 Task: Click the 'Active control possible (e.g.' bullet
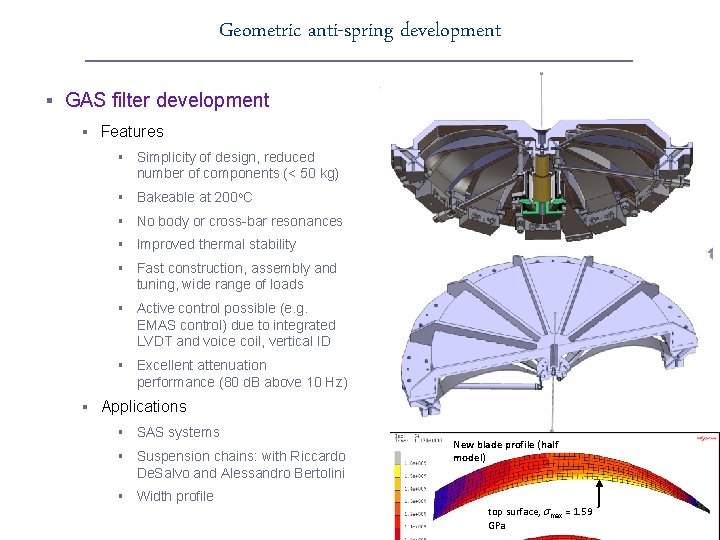pos(222,308)
